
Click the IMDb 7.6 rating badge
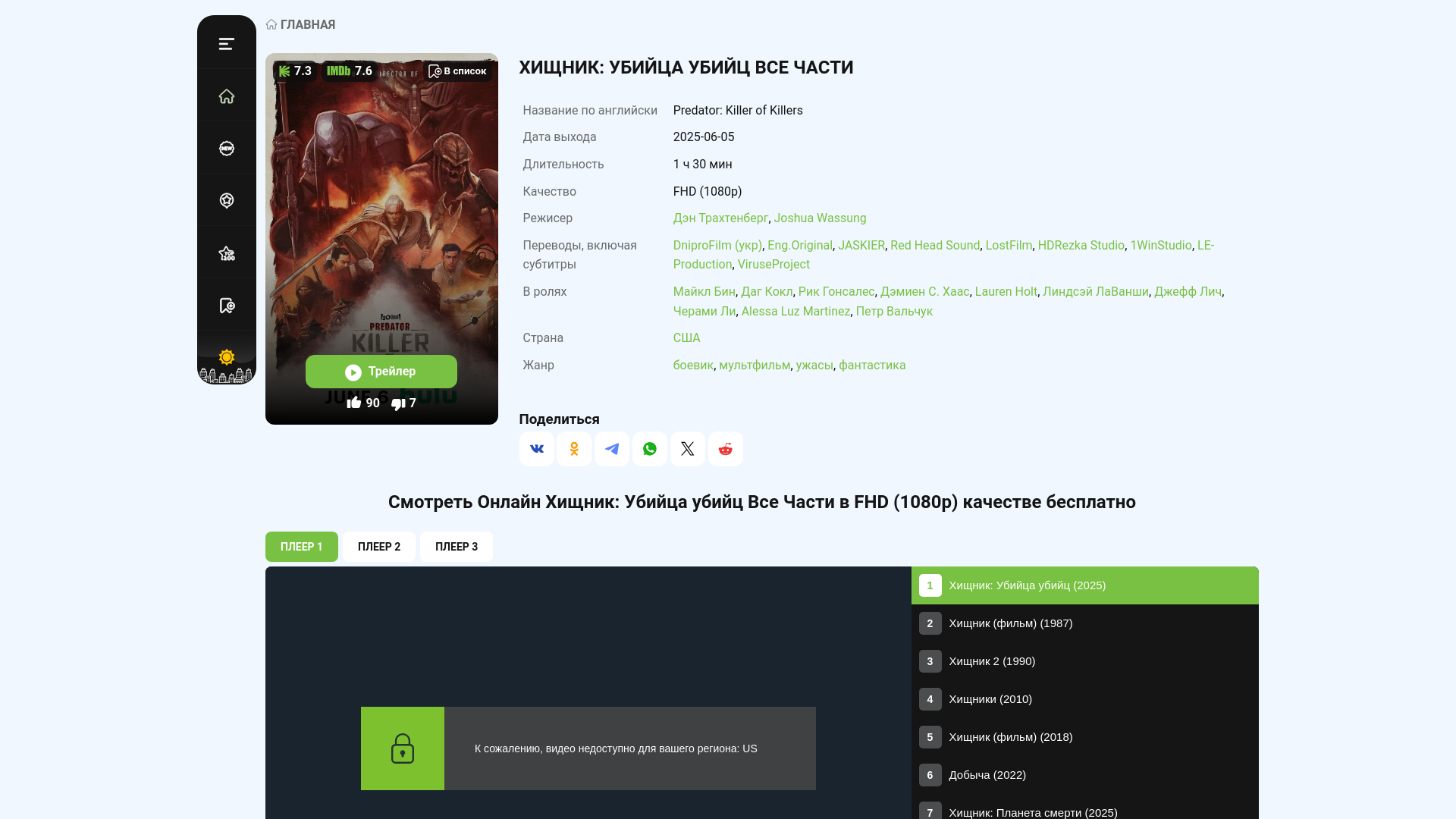click(x=349, y=71)
